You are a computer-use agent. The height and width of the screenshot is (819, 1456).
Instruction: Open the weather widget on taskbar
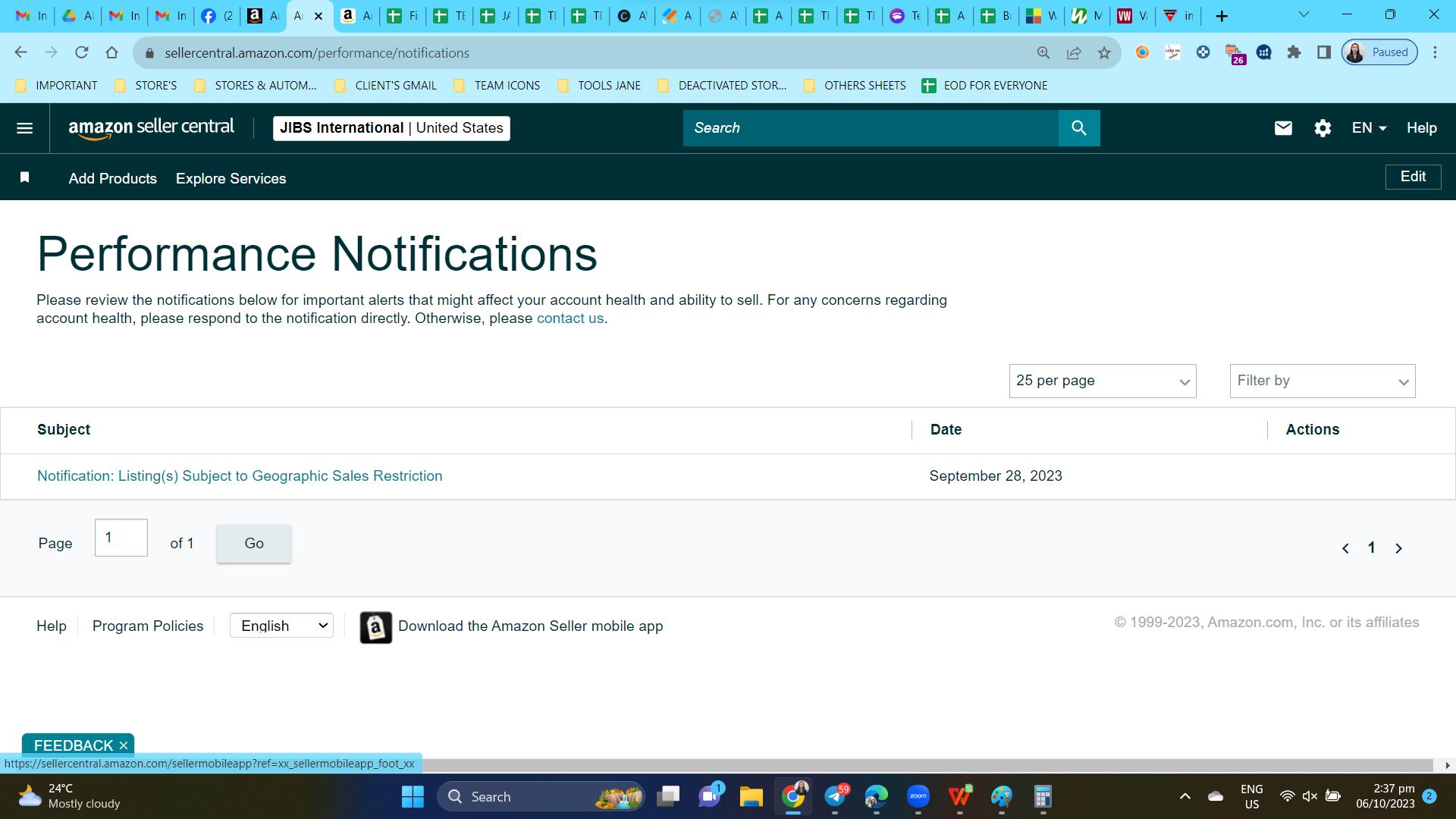pos(69,797)
